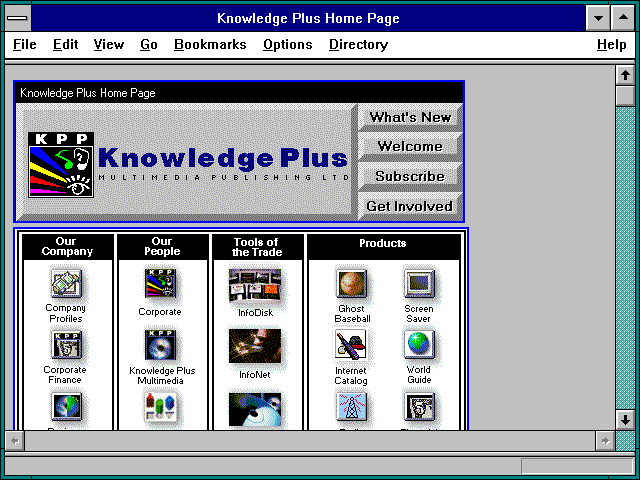
Task: Open the Internet Catalog icon
Action: pyautogui.click(x=351, y=345)
